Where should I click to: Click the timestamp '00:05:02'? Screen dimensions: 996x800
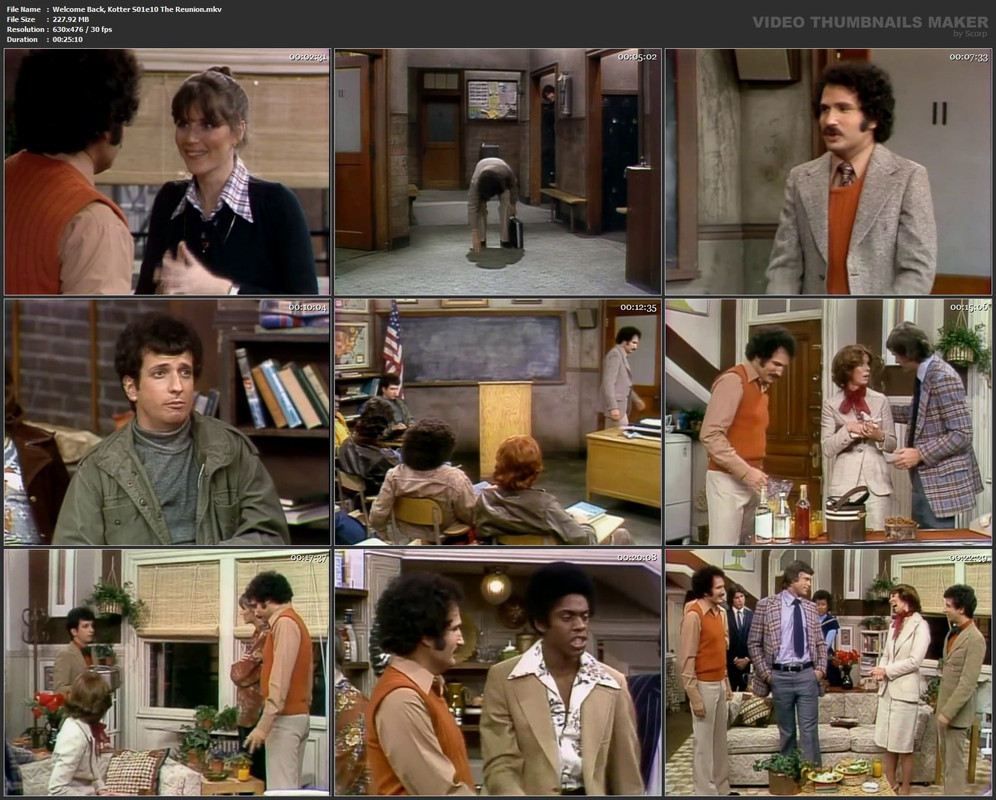click(x=638, y=57)
